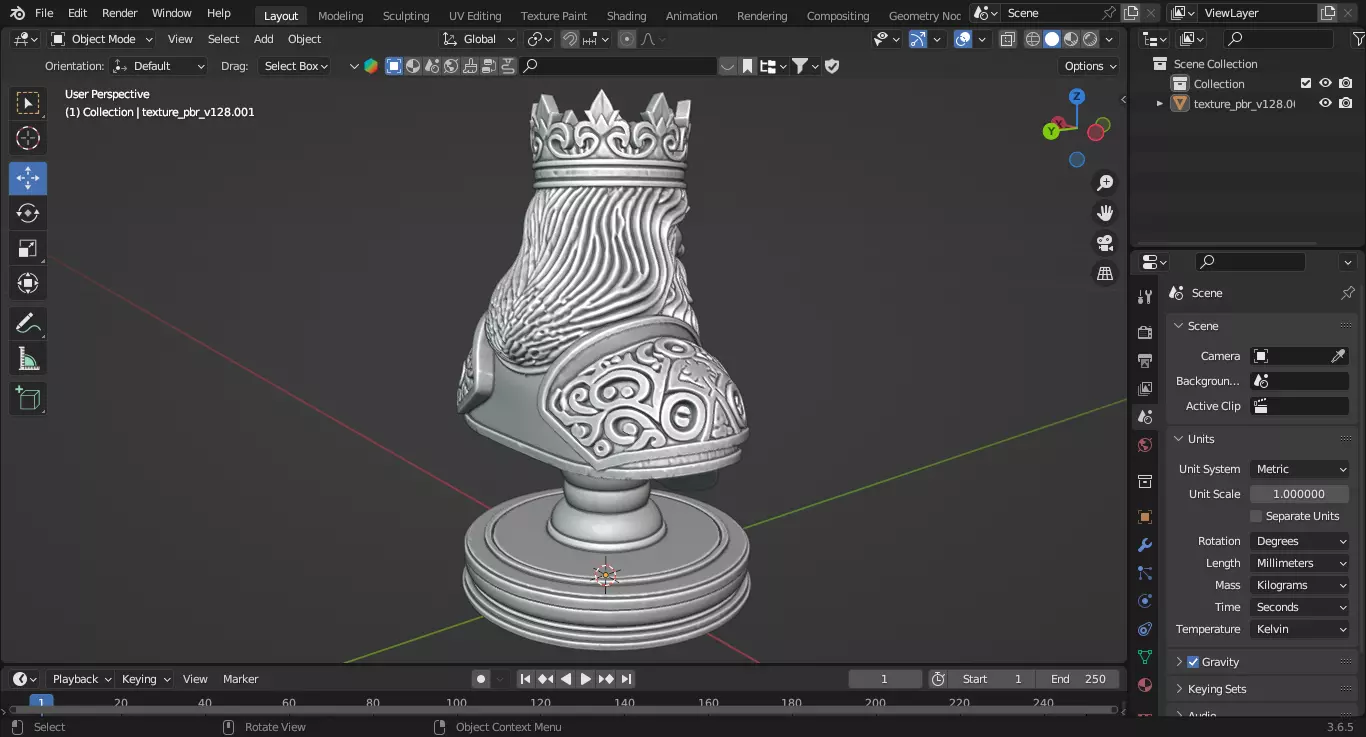Open the Render menu
Image resolution: width=1366 pixels, height=737 pixels.
(x=119, y=13)
